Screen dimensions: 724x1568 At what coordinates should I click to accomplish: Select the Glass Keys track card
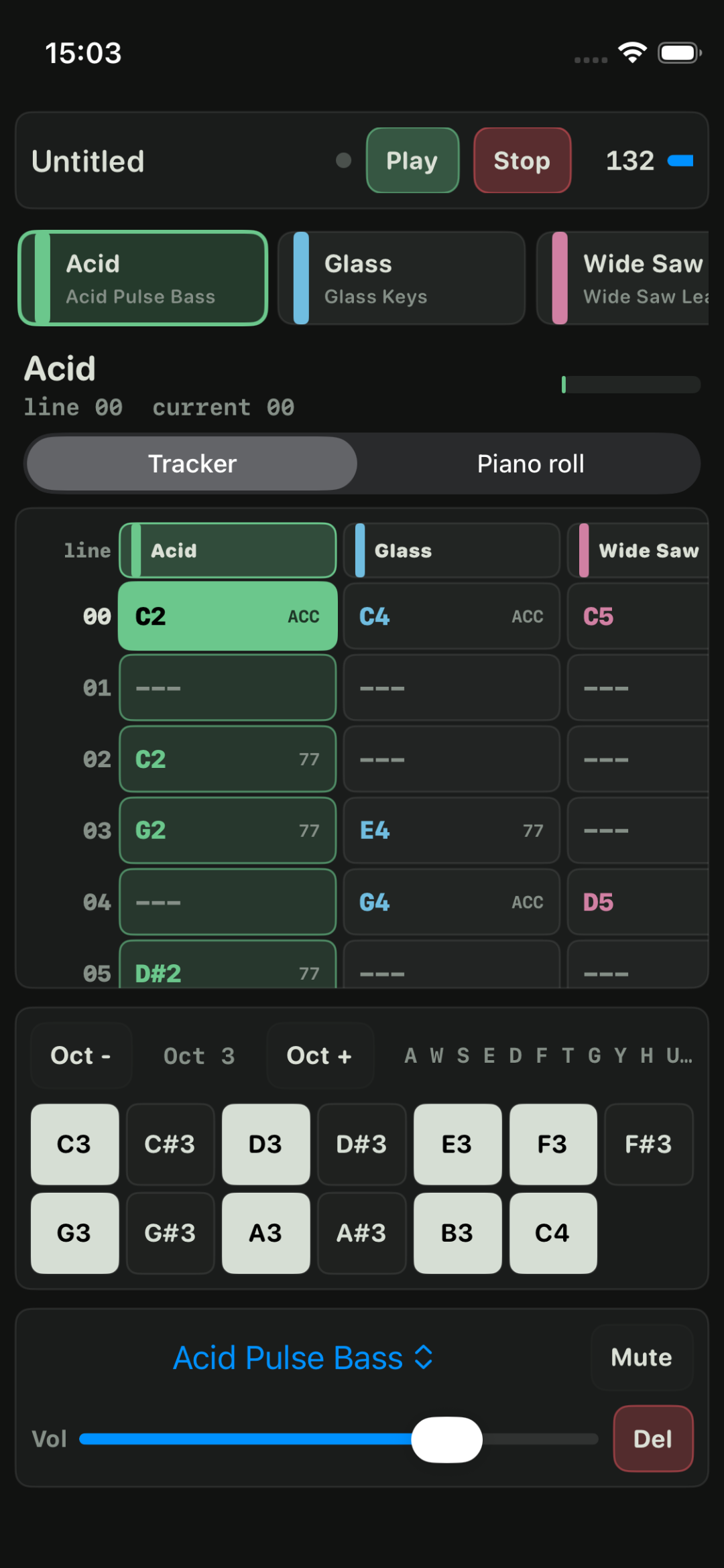coord(401,278)
